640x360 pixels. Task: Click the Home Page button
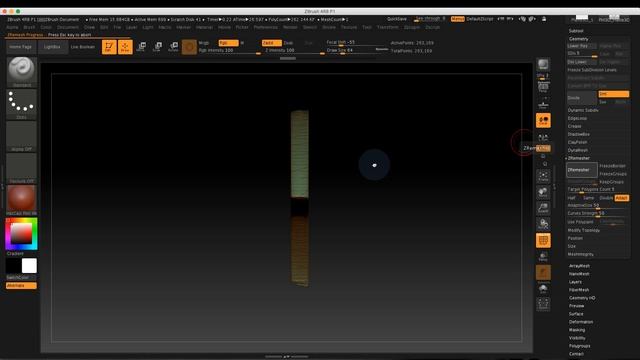[x=20, y=47]
